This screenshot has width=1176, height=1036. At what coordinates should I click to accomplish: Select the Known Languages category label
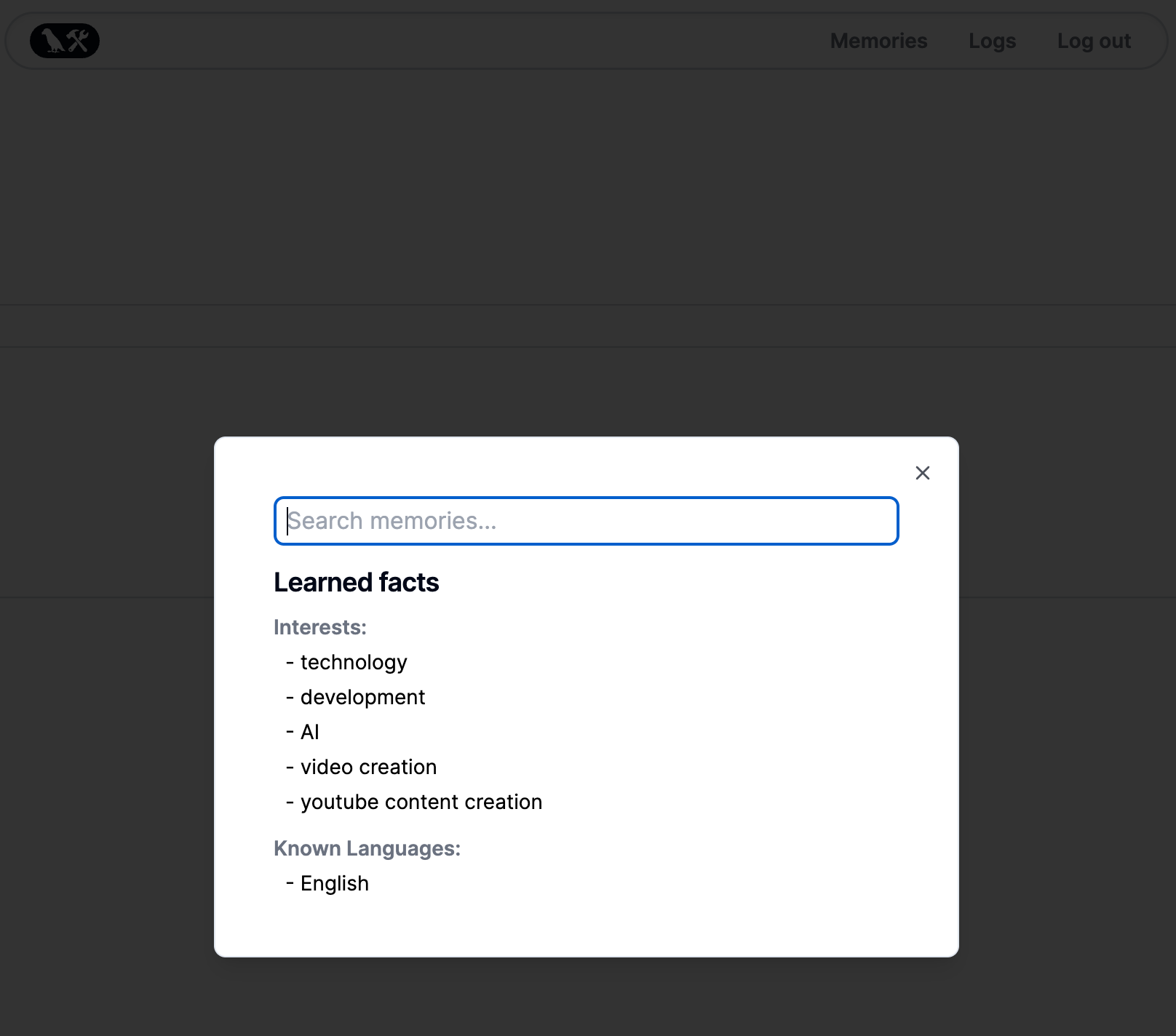coord(367,848)
